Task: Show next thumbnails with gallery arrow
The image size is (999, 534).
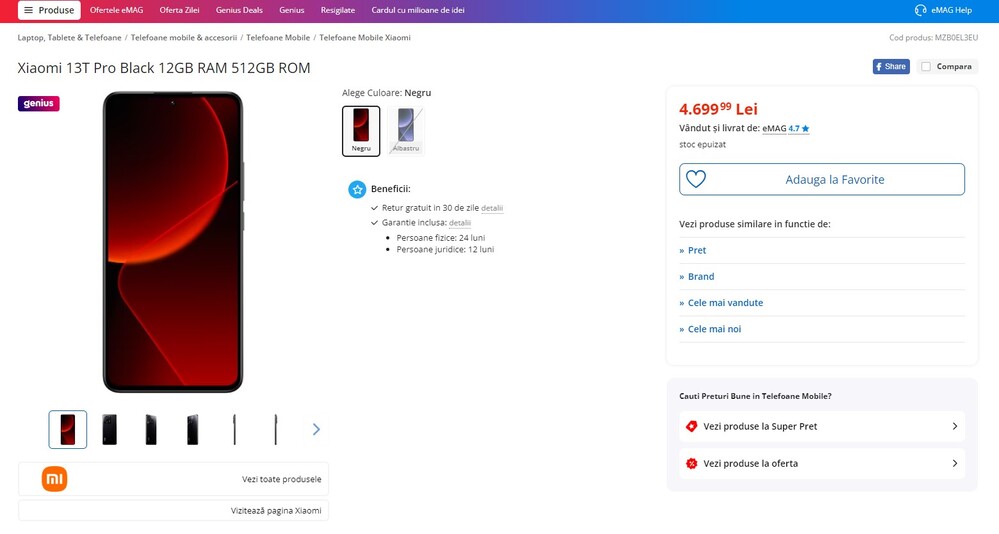Action: pyautogui.click(x=316, y=429)
